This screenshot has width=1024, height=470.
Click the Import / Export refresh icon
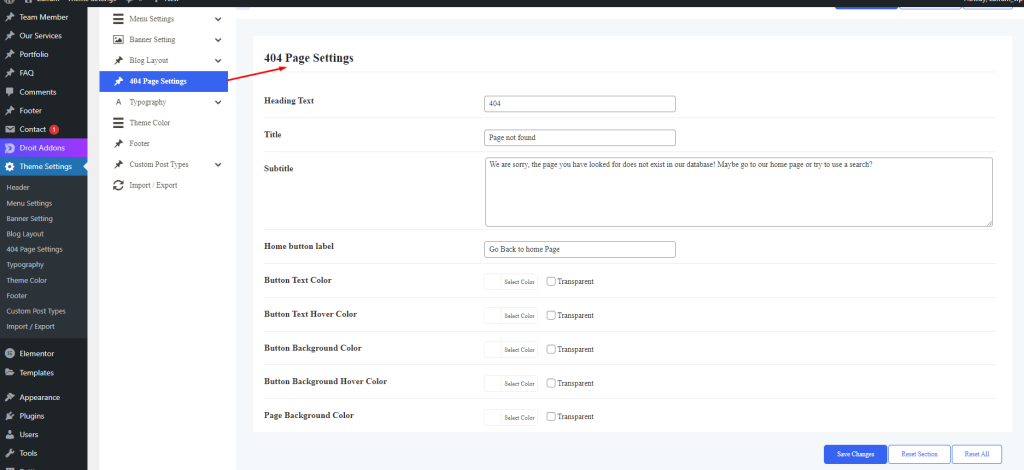click(118, 185)
